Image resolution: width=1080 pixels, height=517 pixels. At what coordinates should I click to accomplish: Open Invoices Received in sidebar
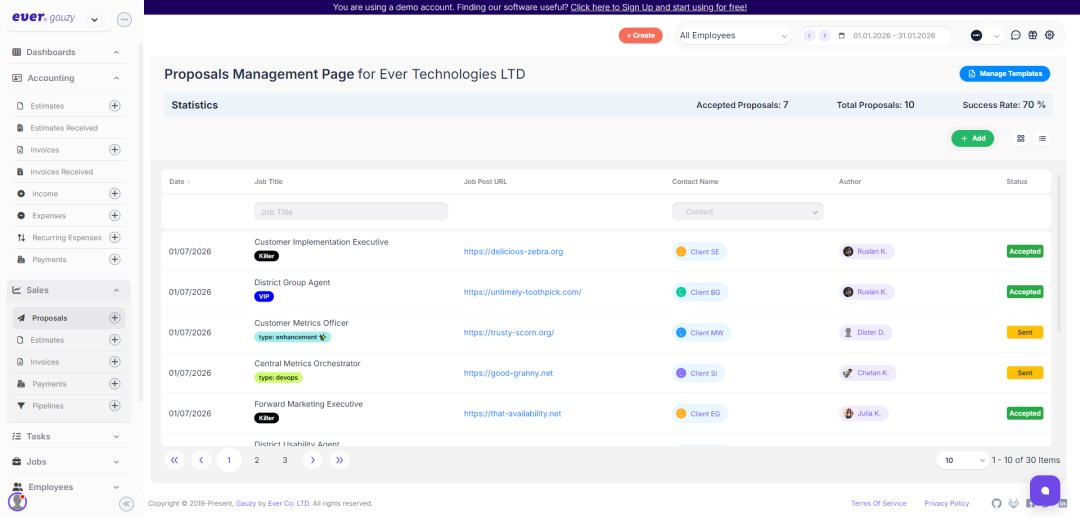[62, 172]
